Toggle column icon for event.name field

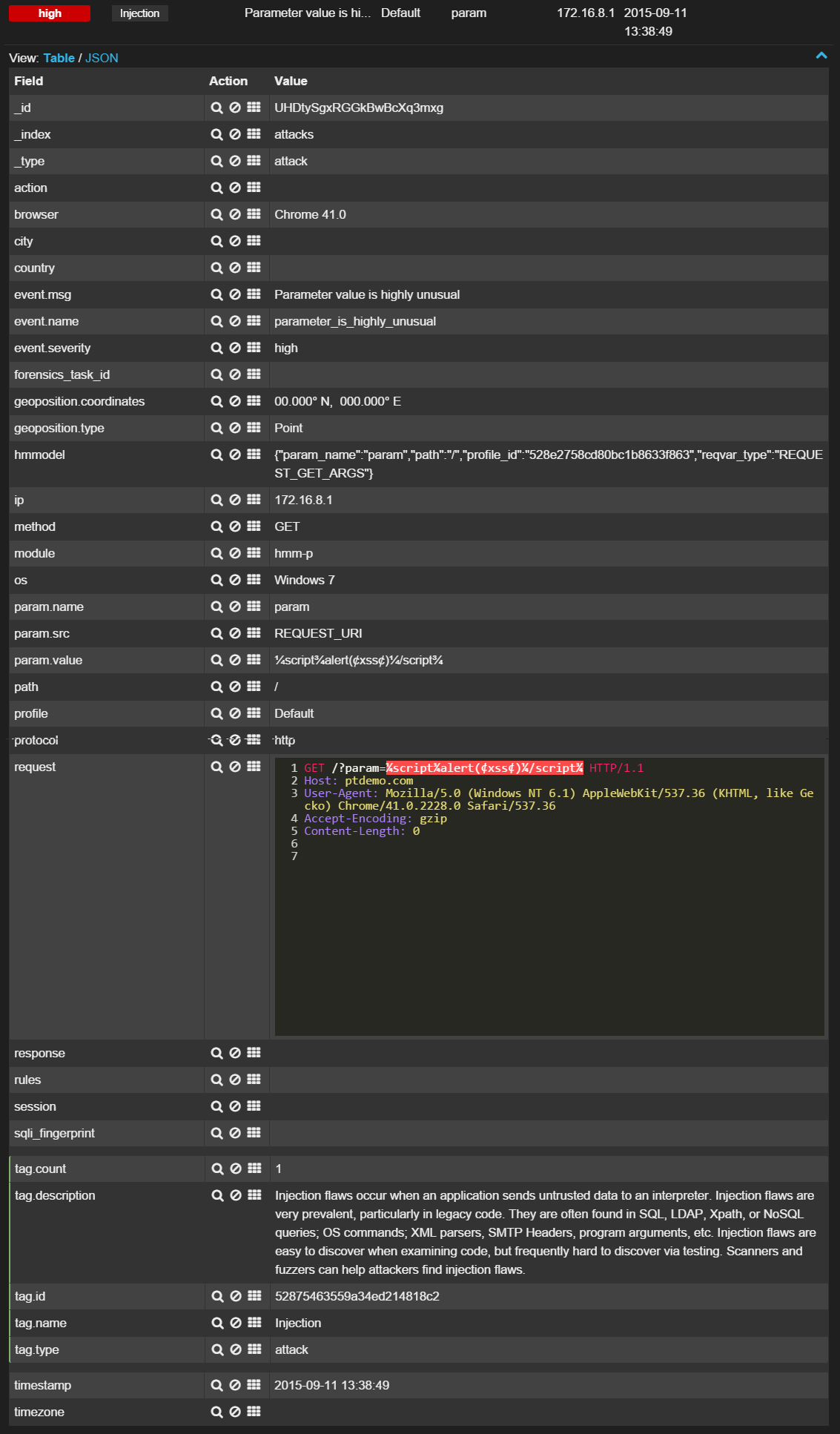click(254, 321)
